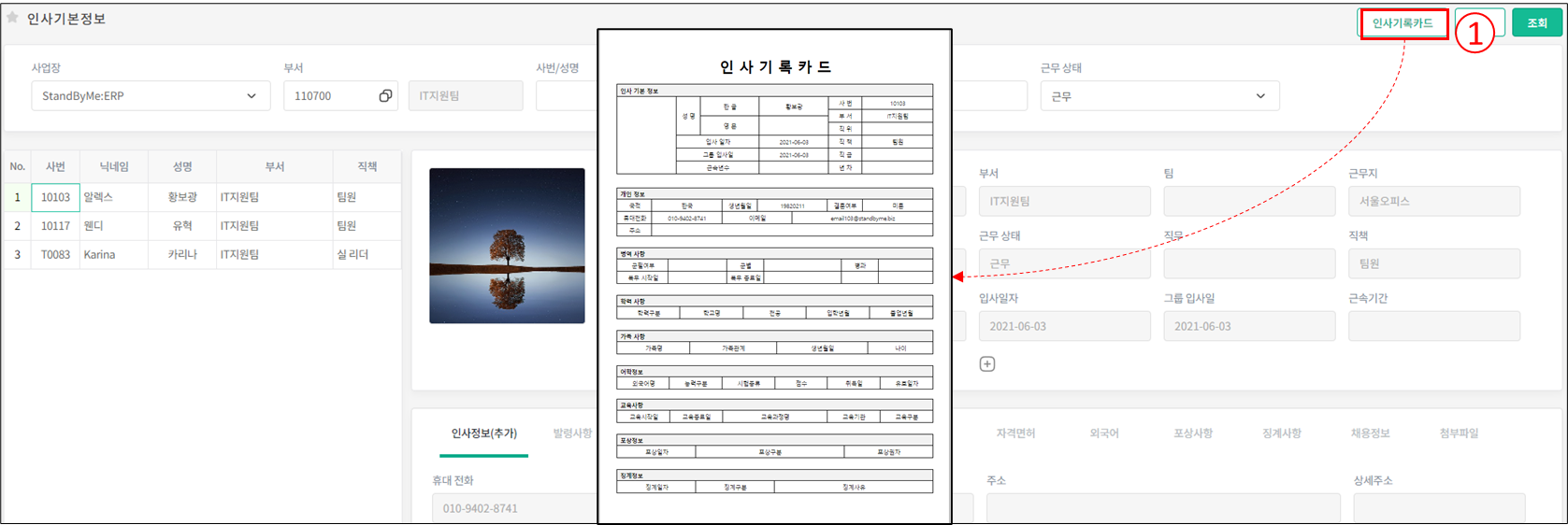The image size is (1568, 525).
Task: Click the plus icon below 입사일자
Action: coord(987,364)
